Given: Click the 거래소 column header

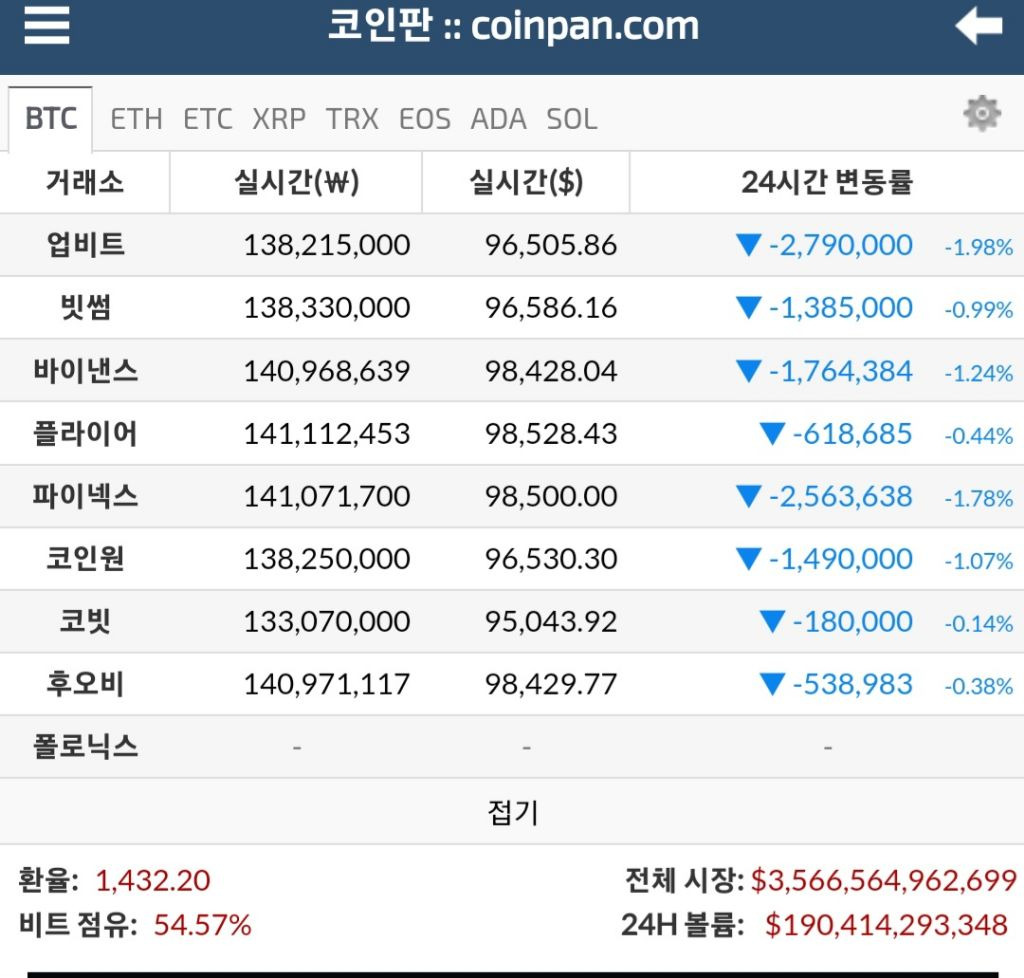Looking at the screenshot, I should tap(85, 182).
